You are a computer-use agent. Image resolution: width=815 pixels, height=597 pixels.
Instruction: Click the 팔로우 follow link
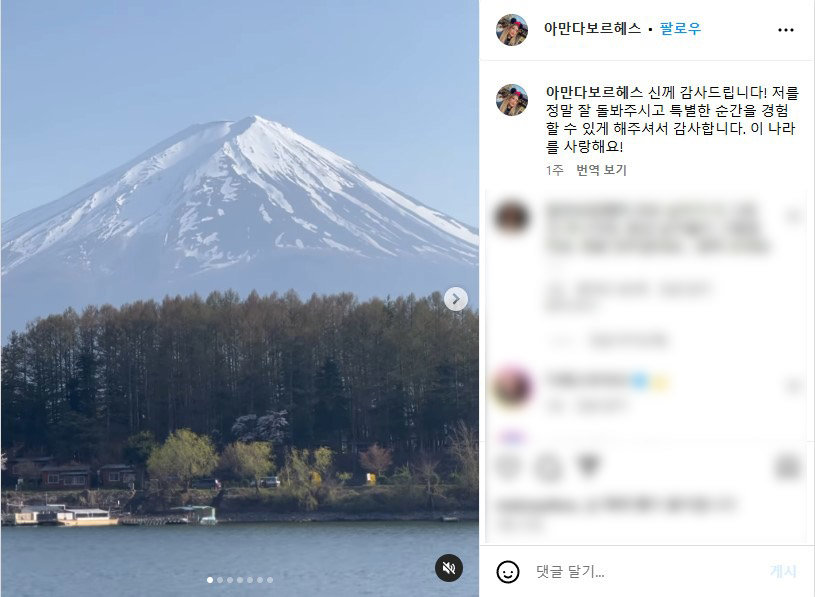pos(680,29)
